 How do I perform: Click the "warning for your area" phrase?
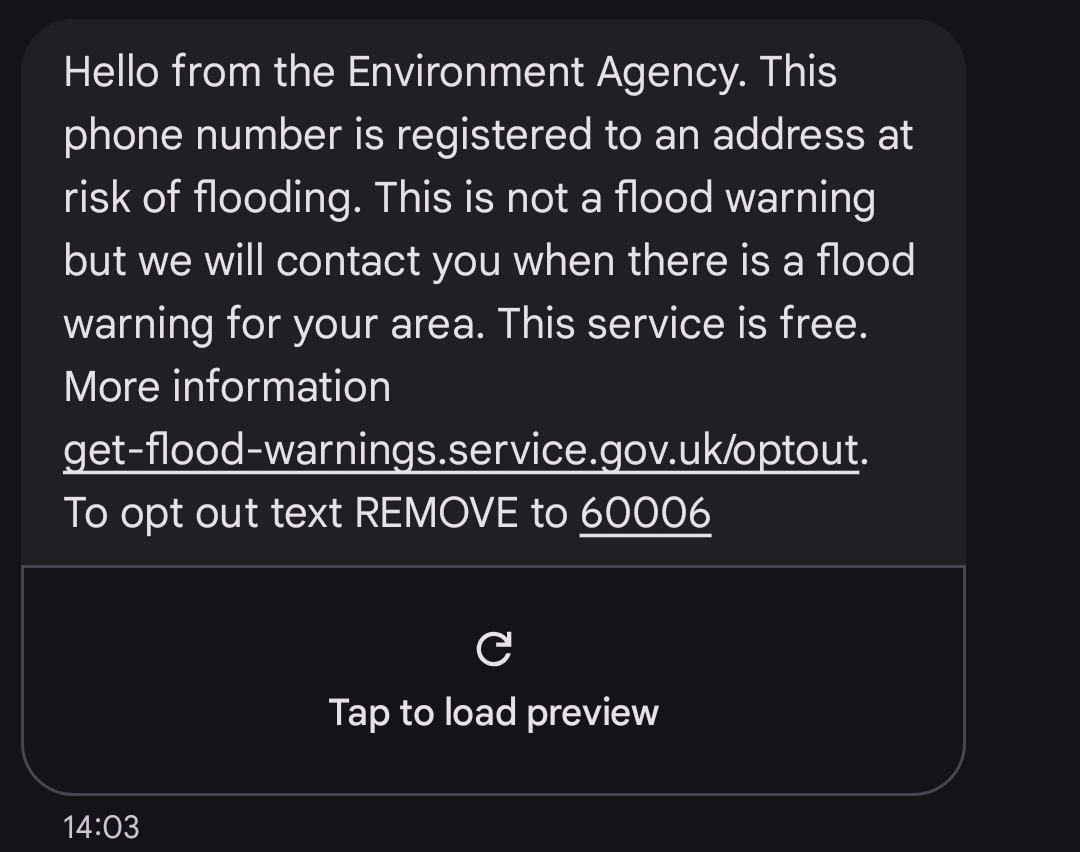pos(273,324)
